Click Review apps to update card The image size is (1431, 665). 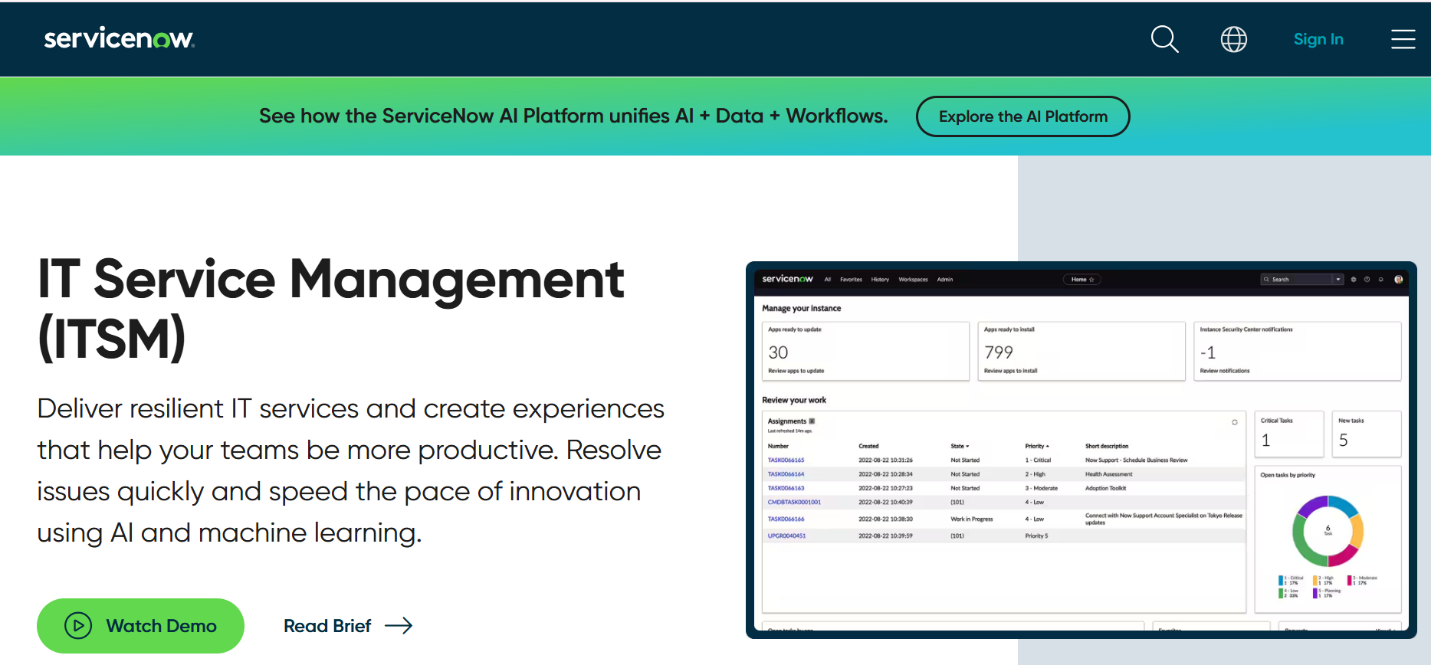coord(866,351)
